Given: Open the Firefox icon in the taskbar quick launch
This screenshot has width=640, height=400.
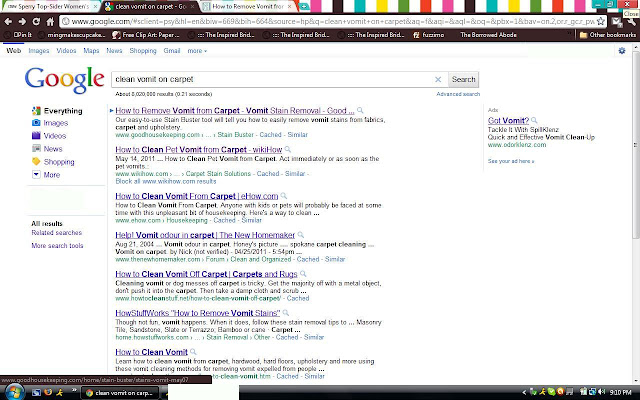Looking at the screenshot, I should pyautogui.click(x=48, y=393).
